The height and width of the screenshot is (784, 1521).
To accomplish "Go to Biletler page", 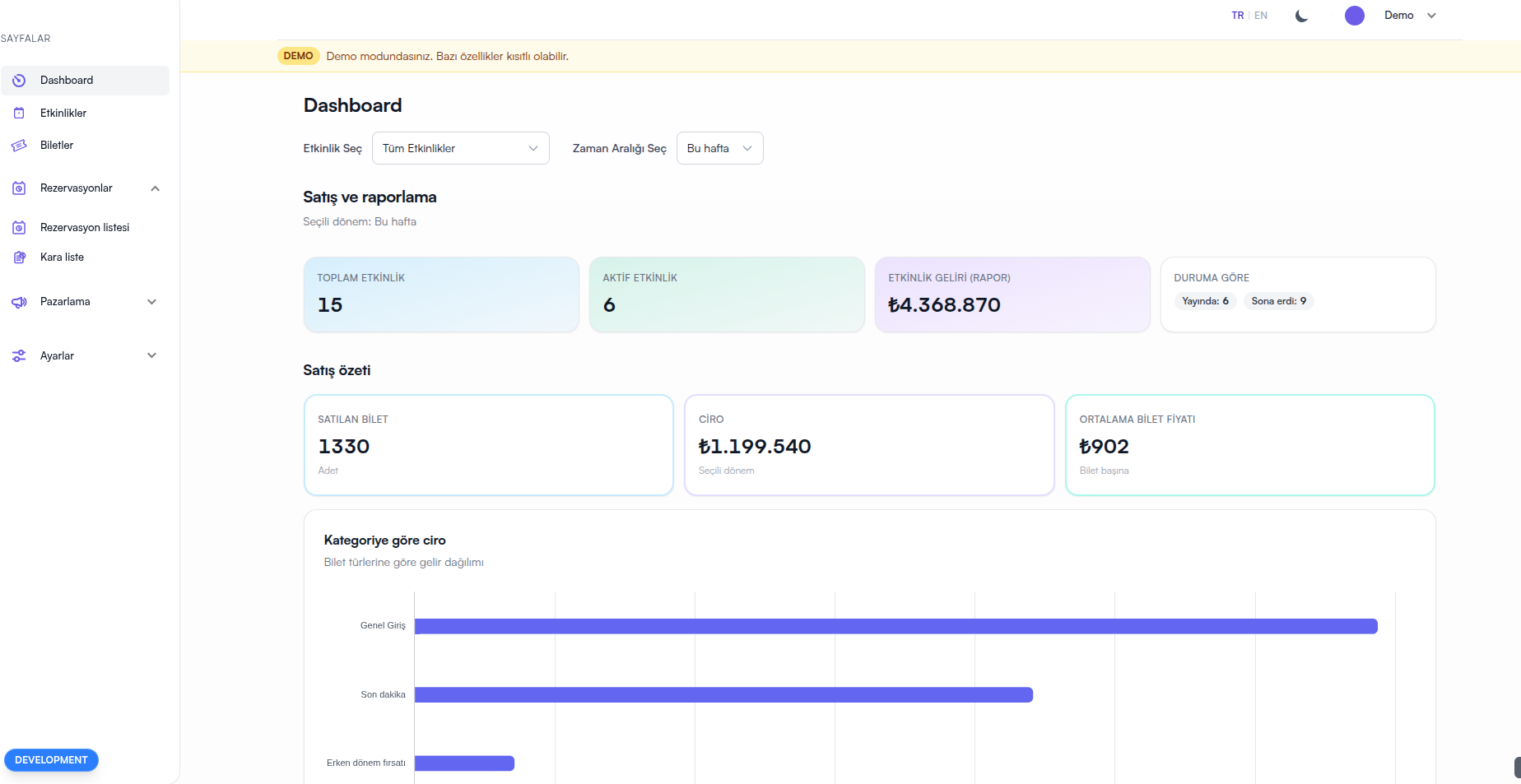I will pyautogui.click(x=57, y=146).
